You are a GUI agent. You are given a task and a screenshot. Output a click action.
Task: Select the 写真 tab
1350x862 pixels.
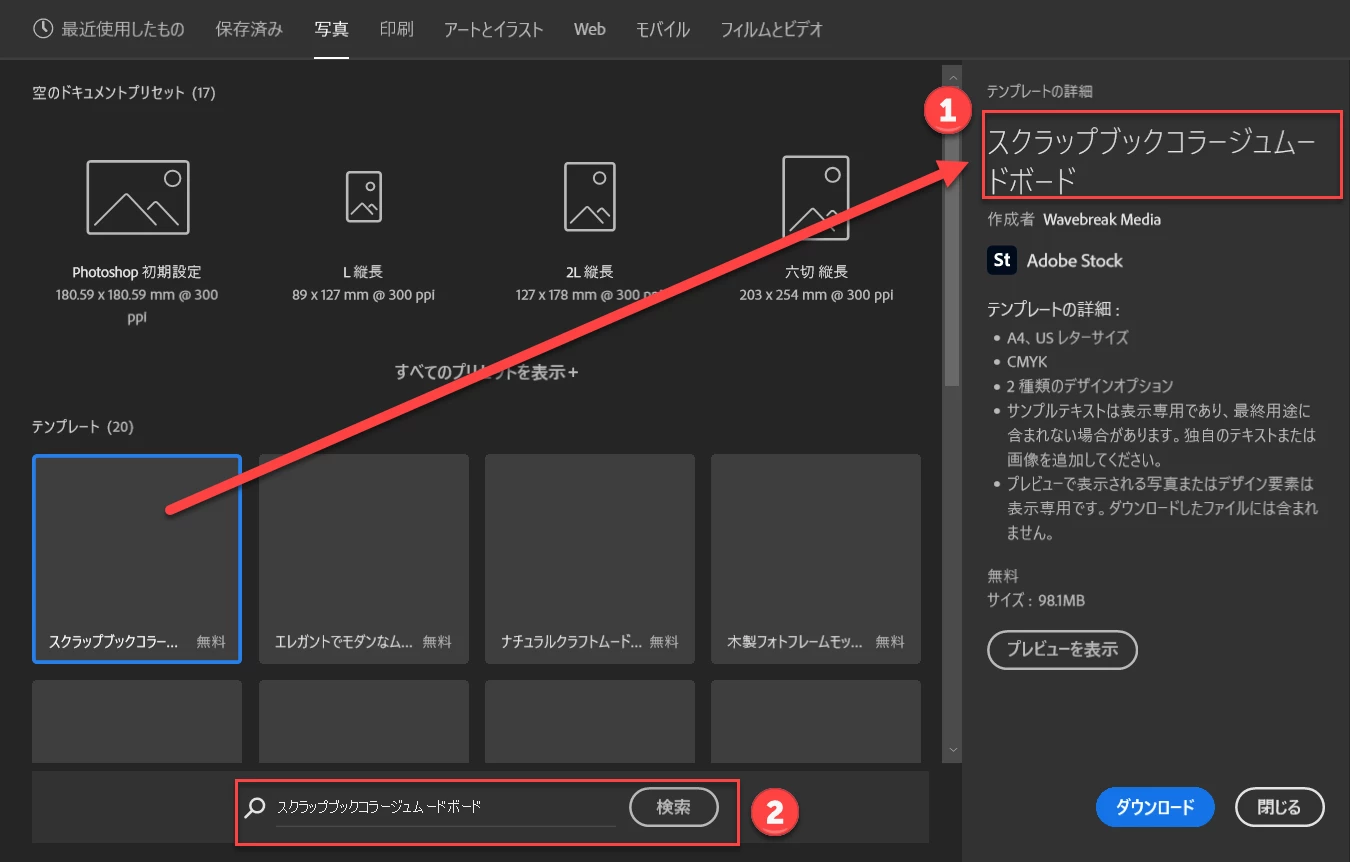click(x=331, y=29)
